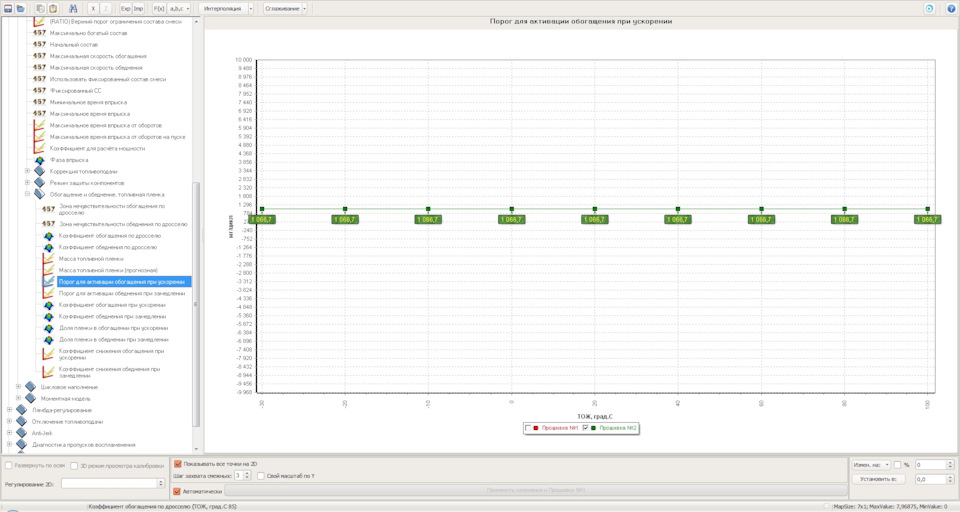Open help with the question mark icon

click(x=951, y=9)
